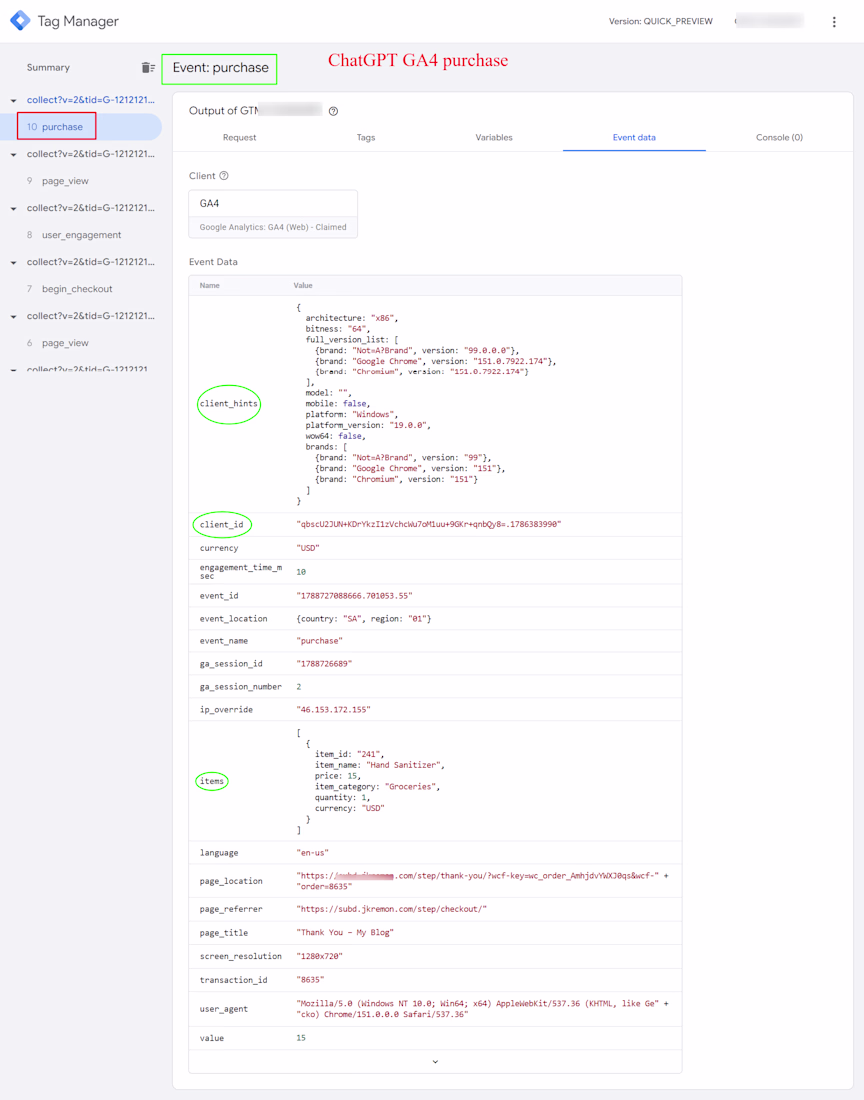
Task: Click the Tag Manager title text
Action: tap(78, 21)
